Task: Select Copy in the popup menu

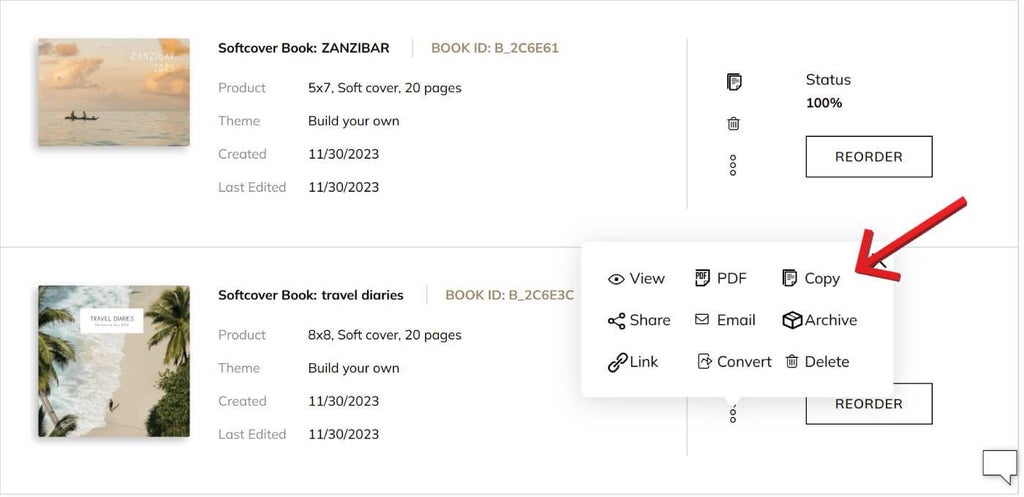Action: [x=811, y=278]
